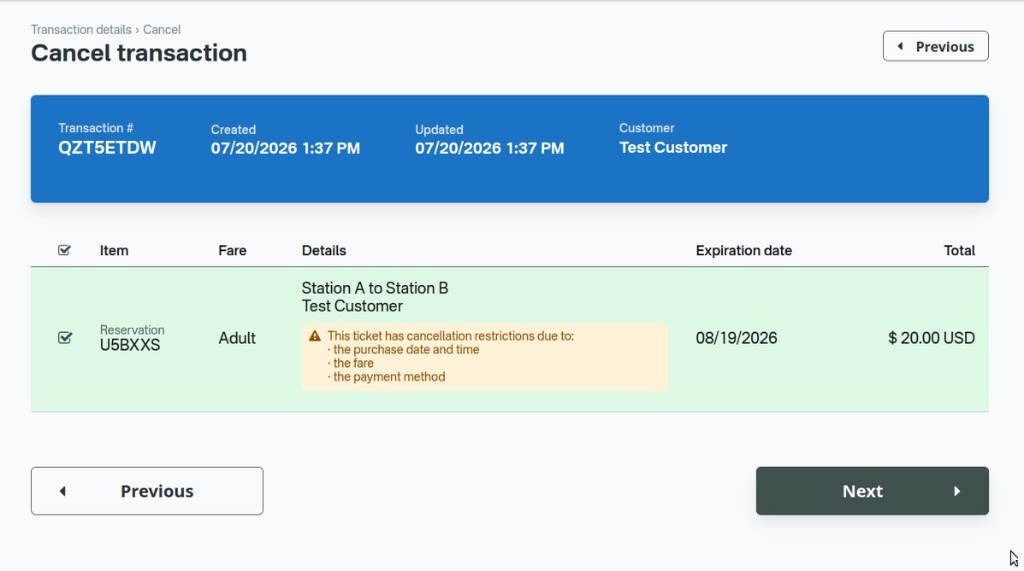Viewport: 1024px width, 571px height.
Task: Click the Item column header
Action: (114, 250)
